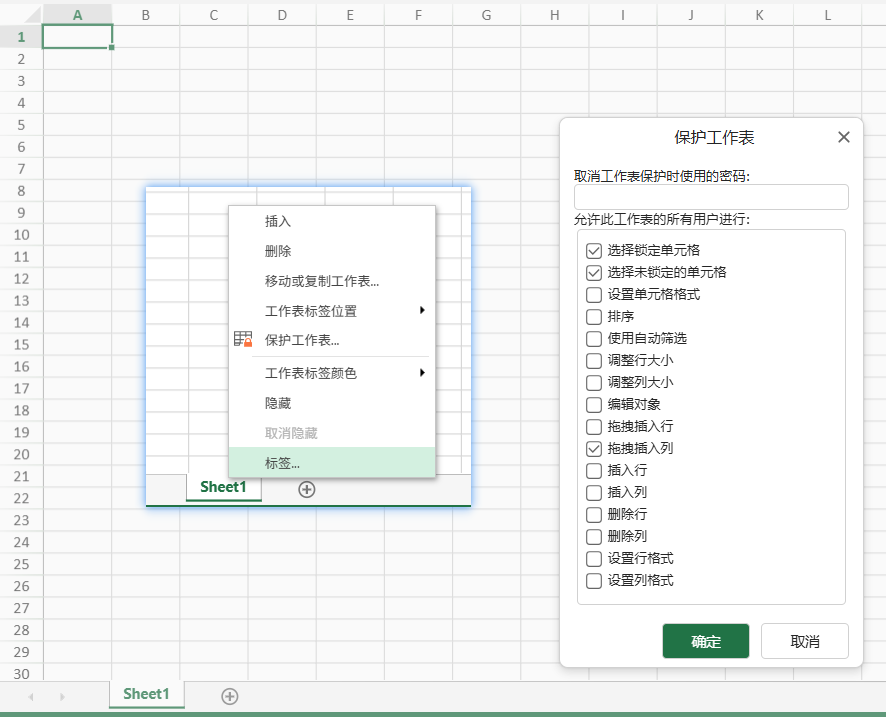886x717 pixels.
Task: Select row 25 header
Action: 21,564
